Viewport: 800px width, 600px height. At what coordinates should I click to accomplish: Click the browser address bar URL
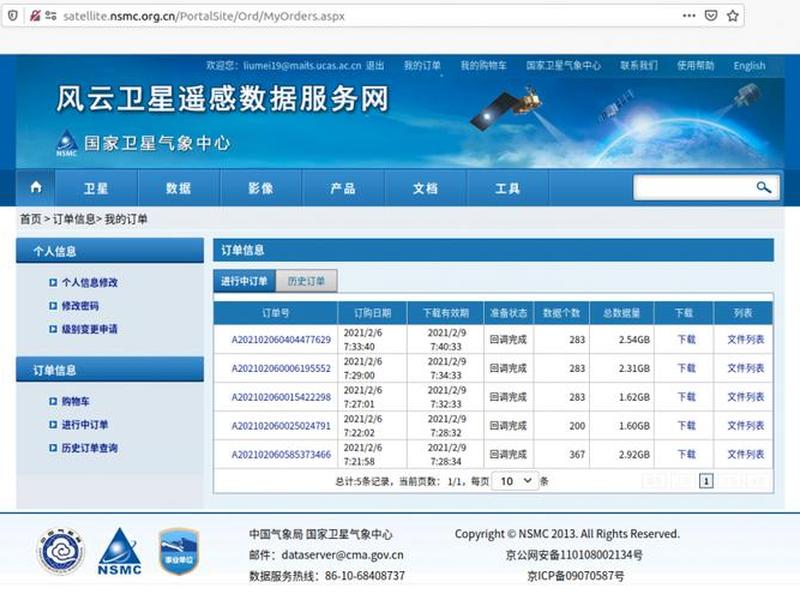(204, 16)
